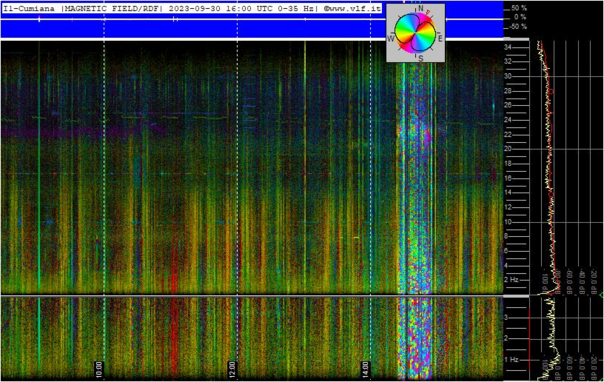This screenshot has height=382, width=604.
Task: Click the S label on the compass
Action: (x=421, y=59)
